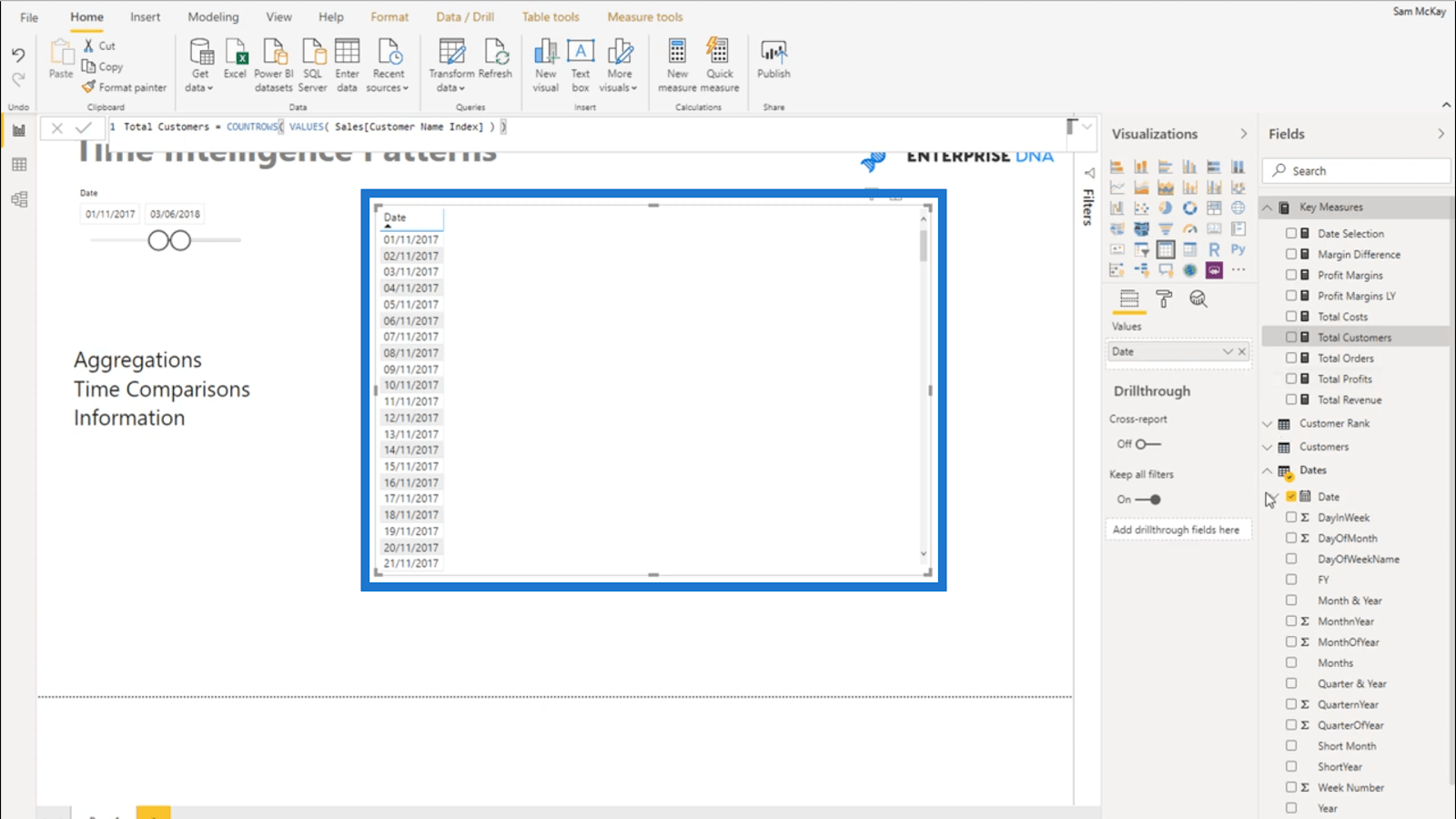Click the Format painter button

point(124,87)
